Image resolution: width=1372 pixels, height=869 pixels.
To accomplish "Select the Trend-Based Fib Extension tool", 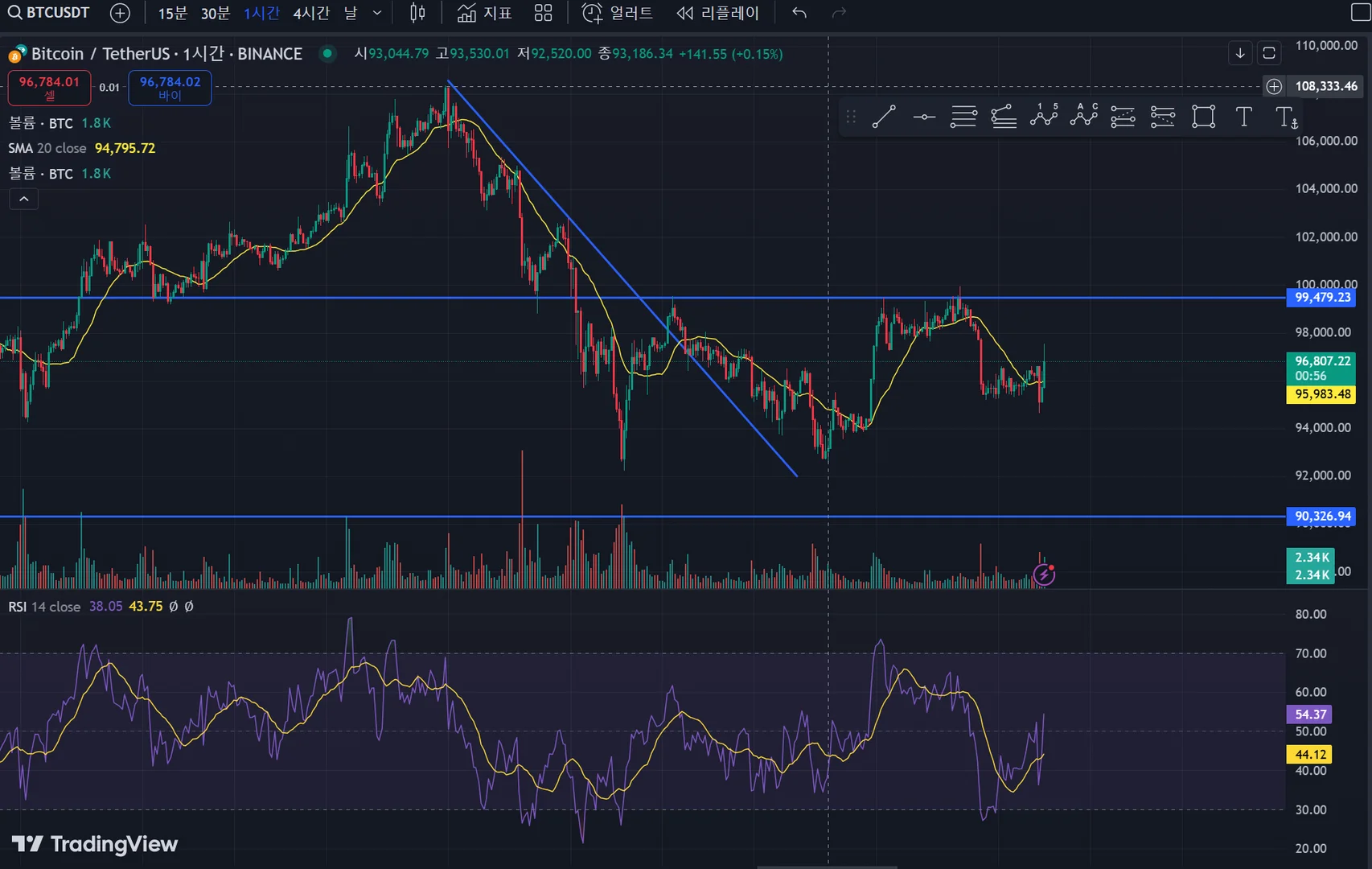I will pyautogui.click(x=1004, y=117).
